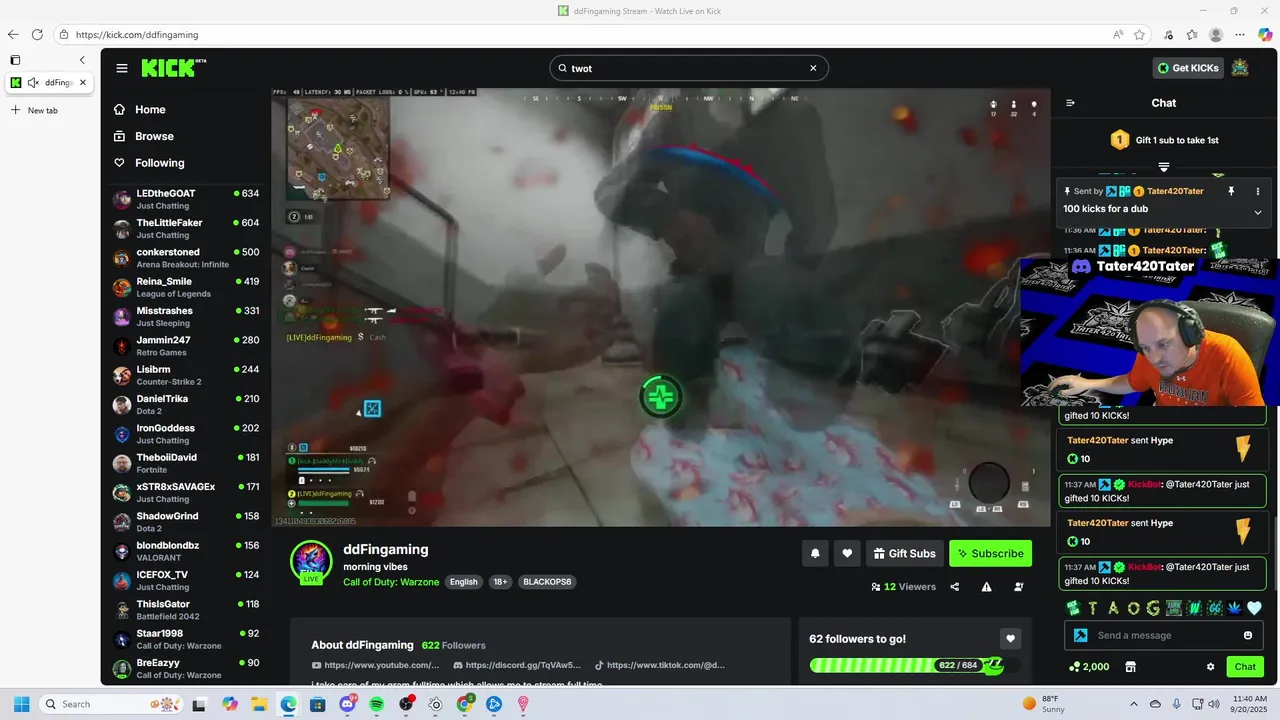1280x720 pixels.
Task: Click the 12 Viewers count
Action: [x=903, y=587]
